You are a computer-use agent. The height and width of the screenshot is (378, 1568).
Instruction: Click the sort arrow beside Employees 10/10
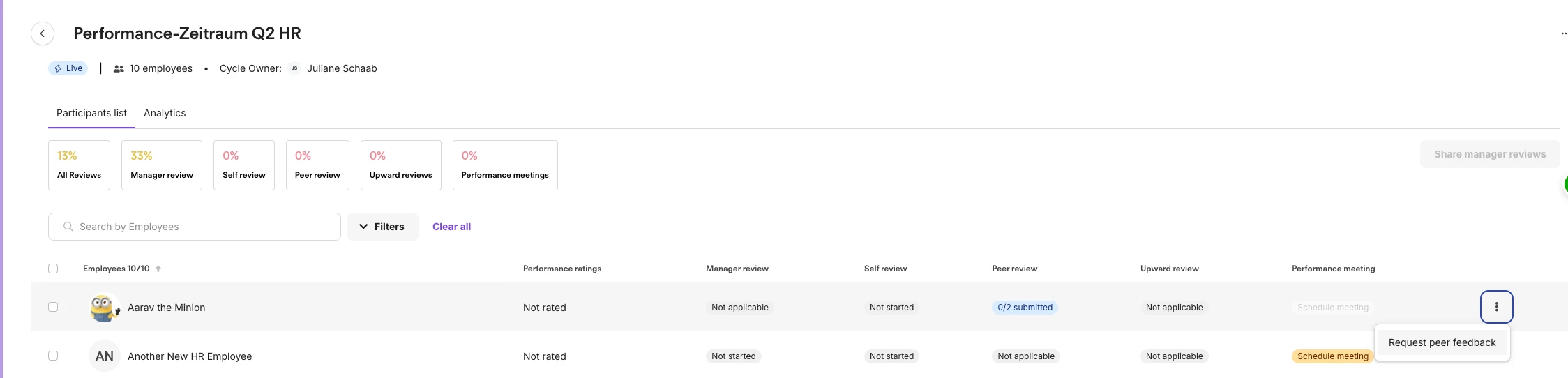pyautogui.click(x=158, y=269)
